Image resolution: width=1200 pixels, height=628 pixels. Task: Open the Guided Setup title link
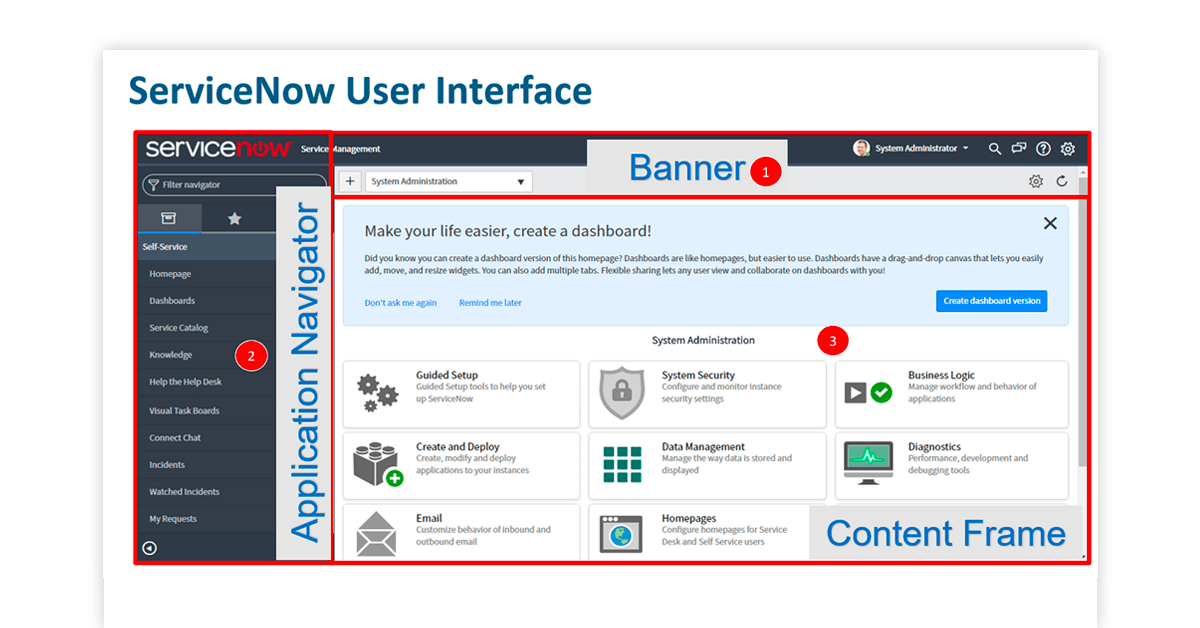(447, 376)
